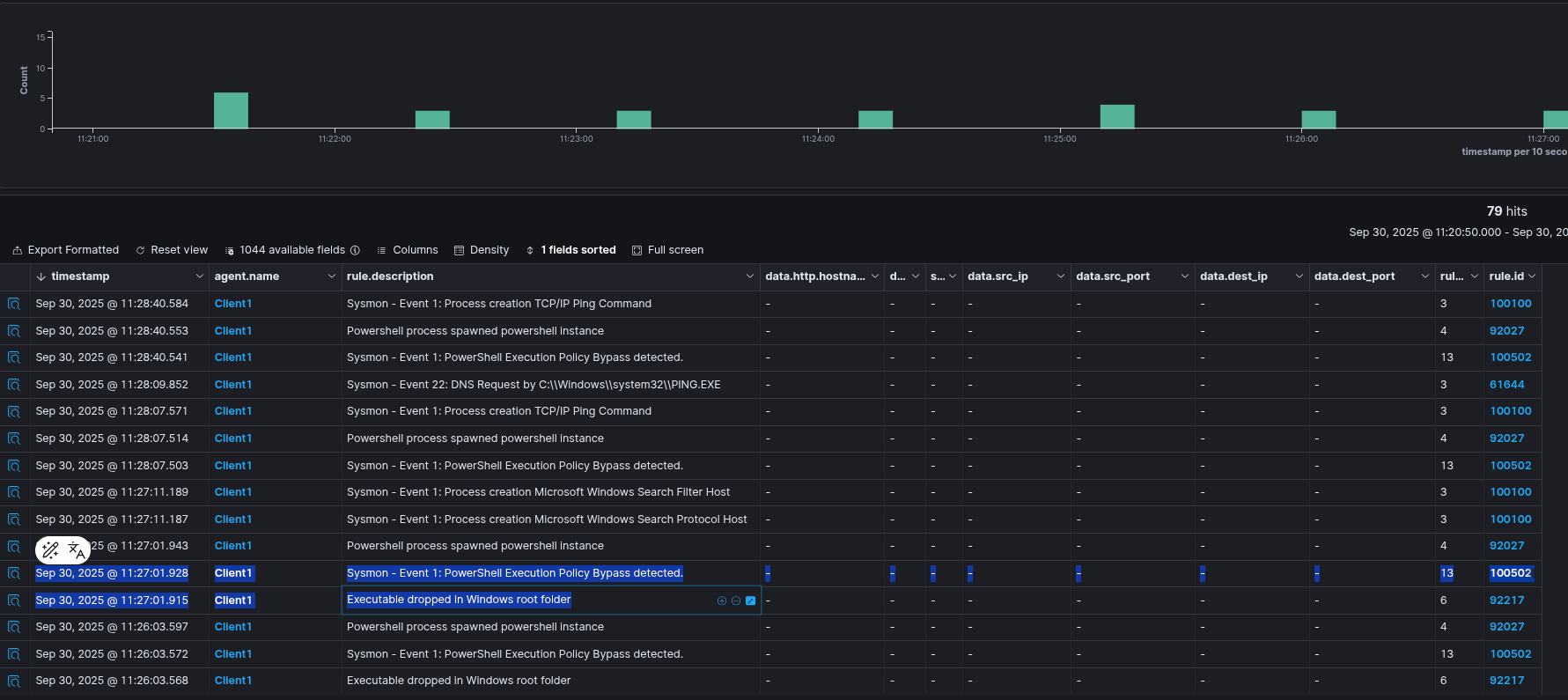Click the translate icon in the floating widget
Screen dimensions: 1568x700
tap(77, 550)
